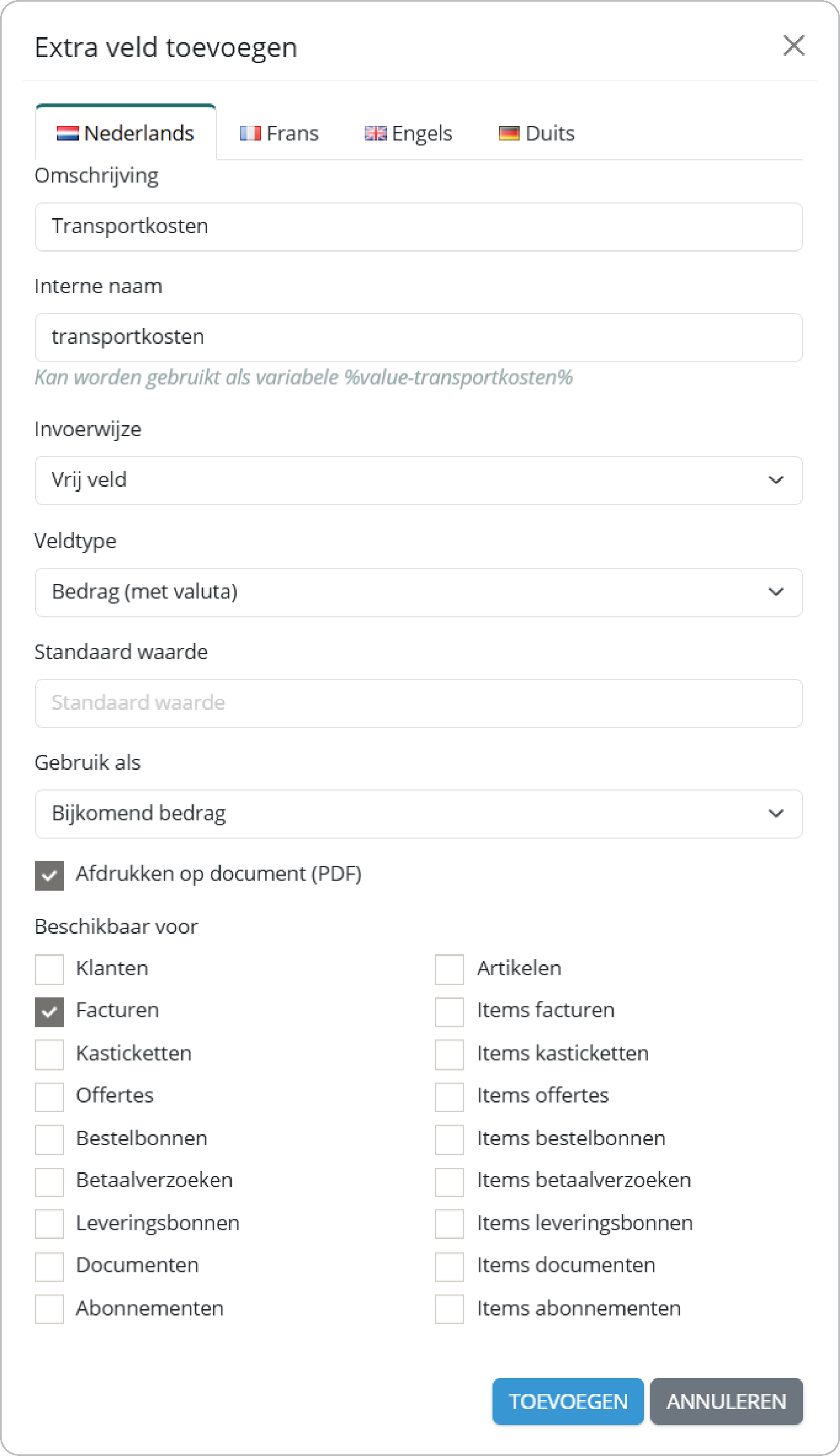Enable the Klanten checkbox
Screen dimensions: 840x1456
click(50, 969)
